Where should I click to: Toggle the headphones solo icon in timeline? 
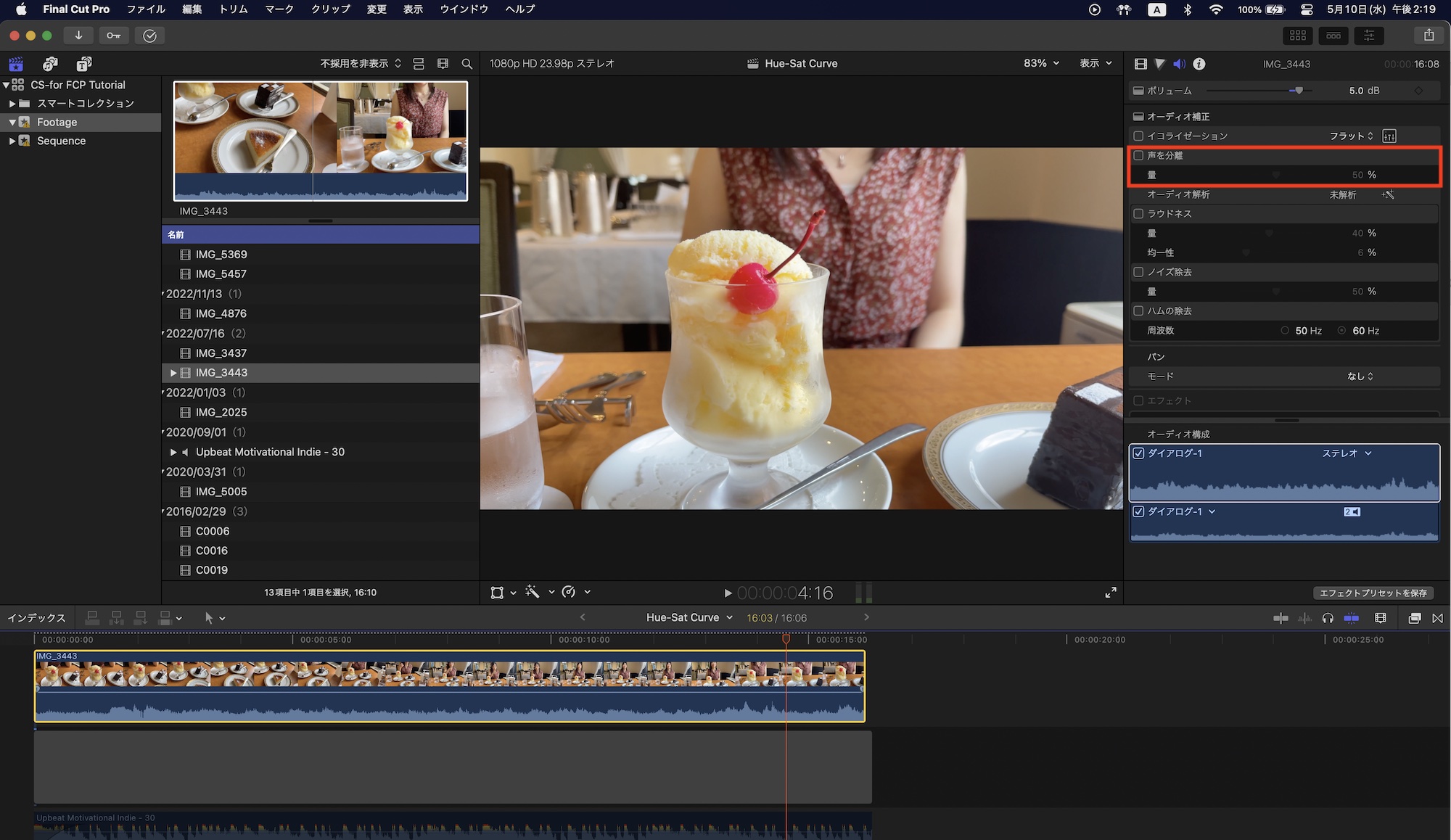pyautogui.click(x=1328, y=618)
